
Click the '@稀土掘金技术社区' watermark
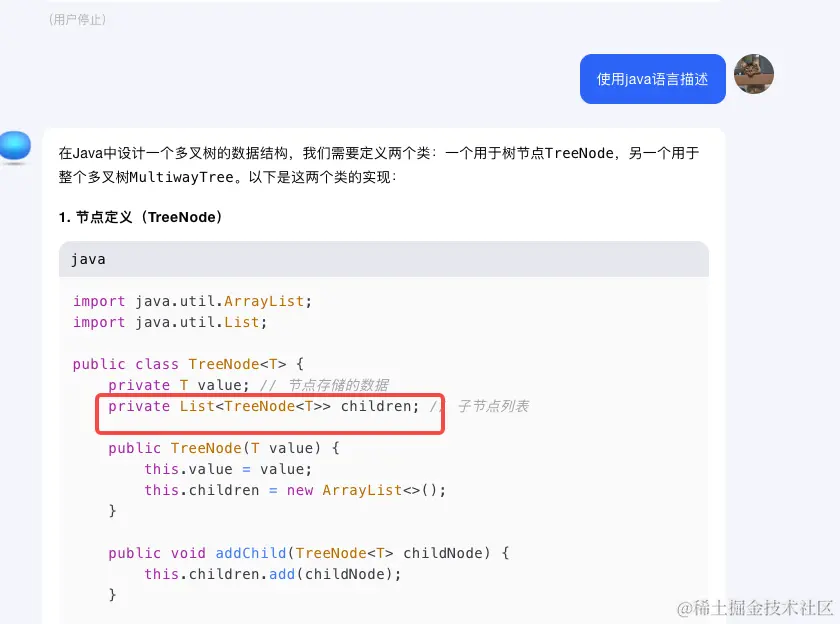755,608
